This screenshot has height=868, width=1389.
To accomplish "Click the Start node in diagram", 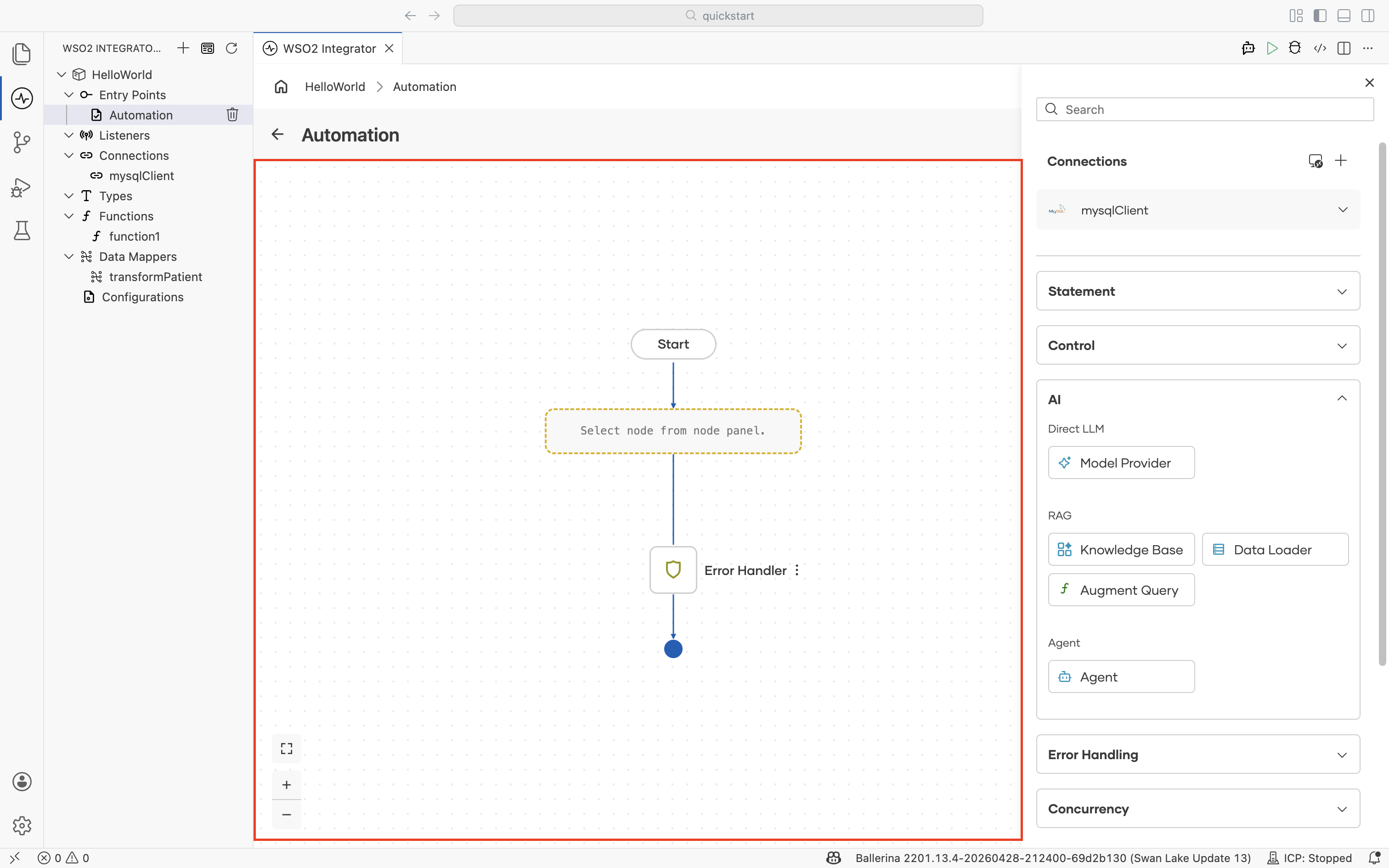I will 673,344.
